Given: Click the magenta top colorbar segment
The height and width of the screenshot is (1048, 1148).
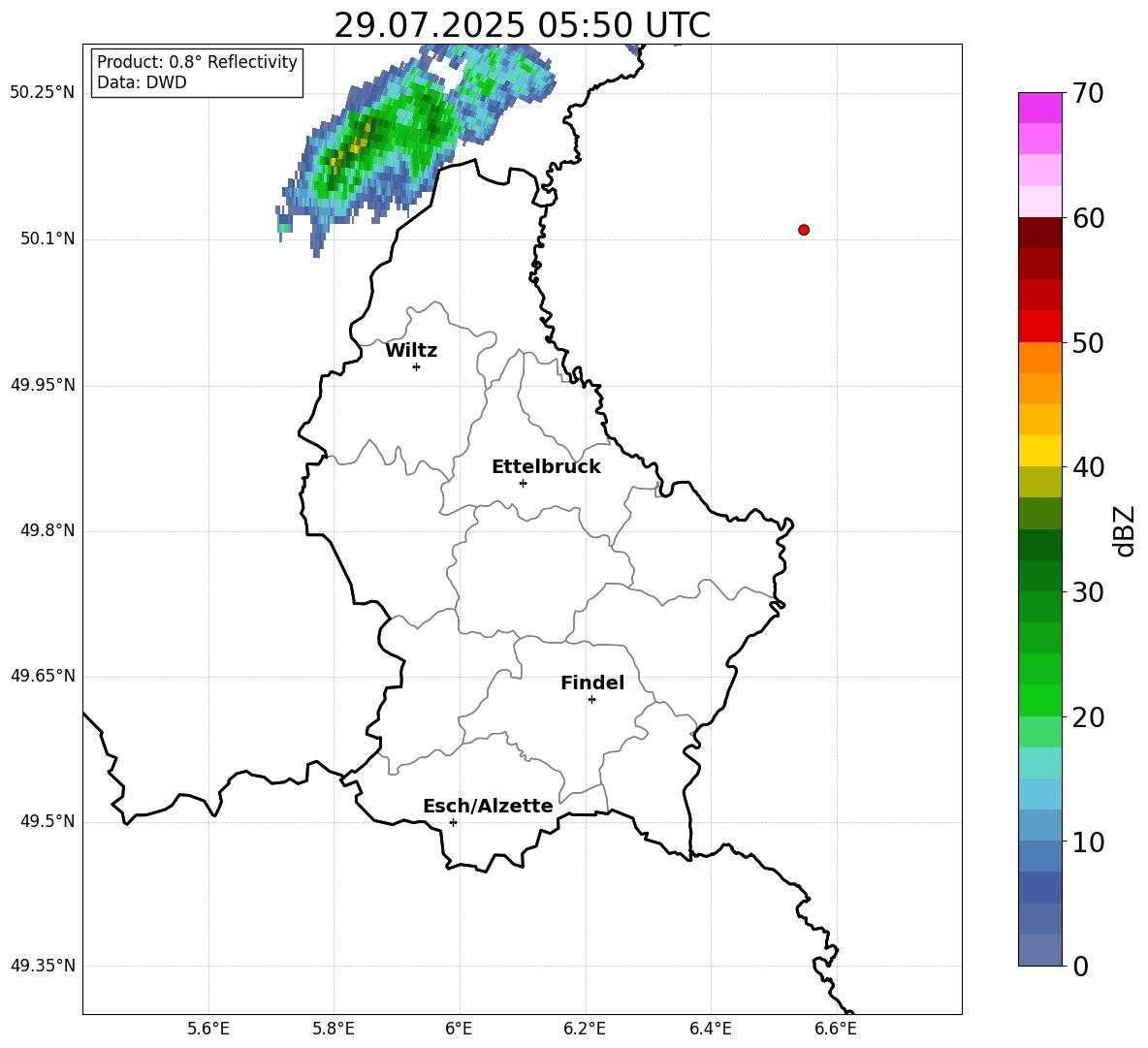Looking at the screenshot, I should [x=1040, y=109].
